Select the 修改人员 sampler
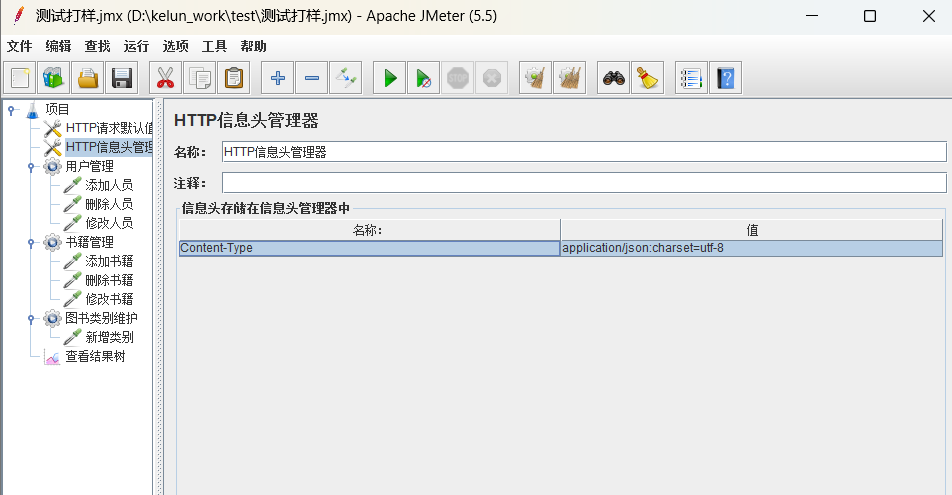Viewport: 952px width, 495px height. pos(109,223)
